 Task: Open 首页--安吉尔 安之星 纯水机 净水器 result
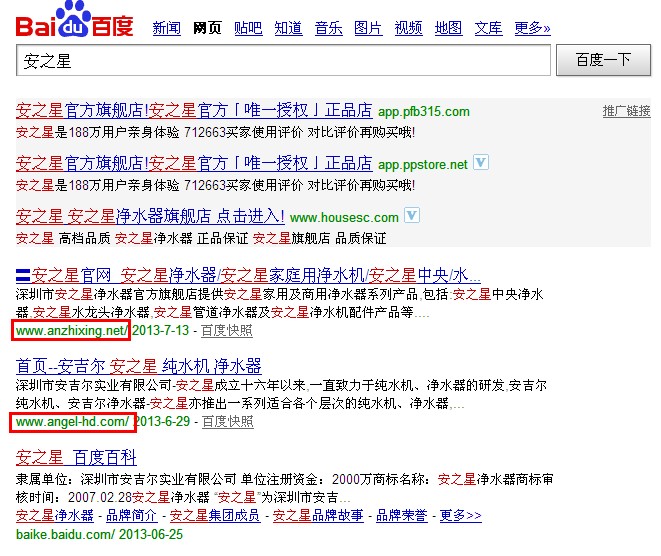pyautogui.click(x=139, y=366)
